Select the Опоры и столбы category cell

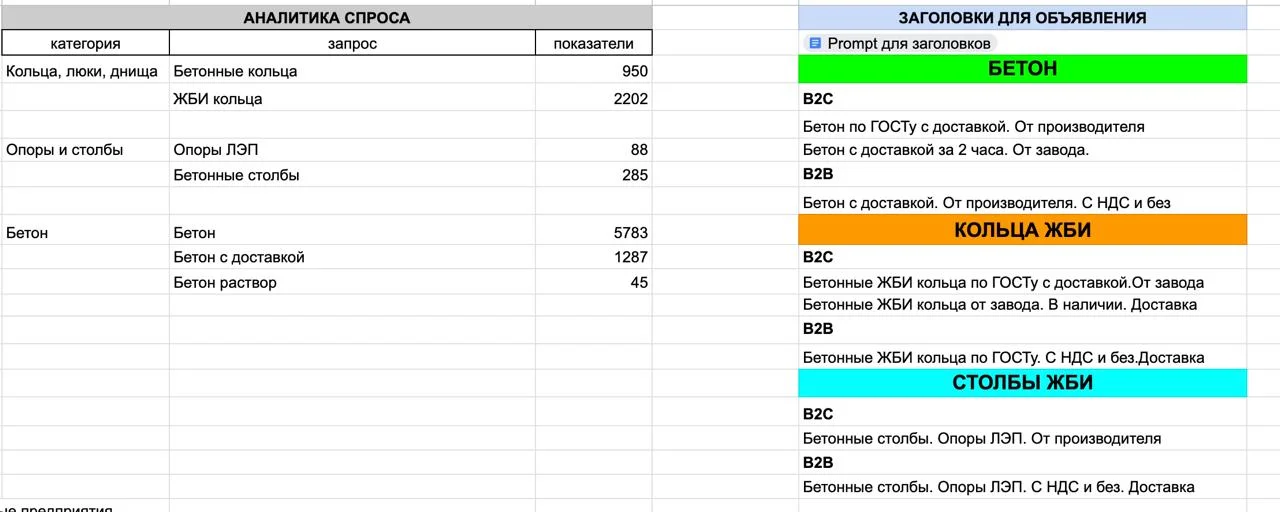tap(86, 150)
